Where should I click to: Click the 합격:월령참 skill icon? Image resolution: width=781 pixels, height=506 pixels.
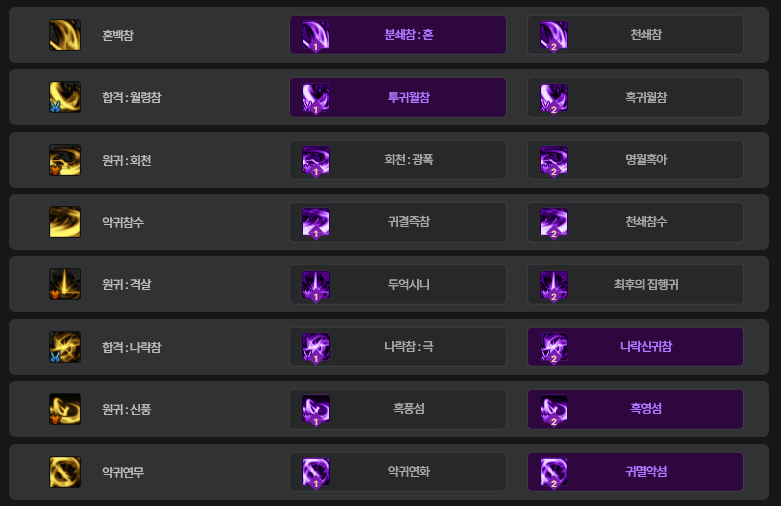click(65, 97)
